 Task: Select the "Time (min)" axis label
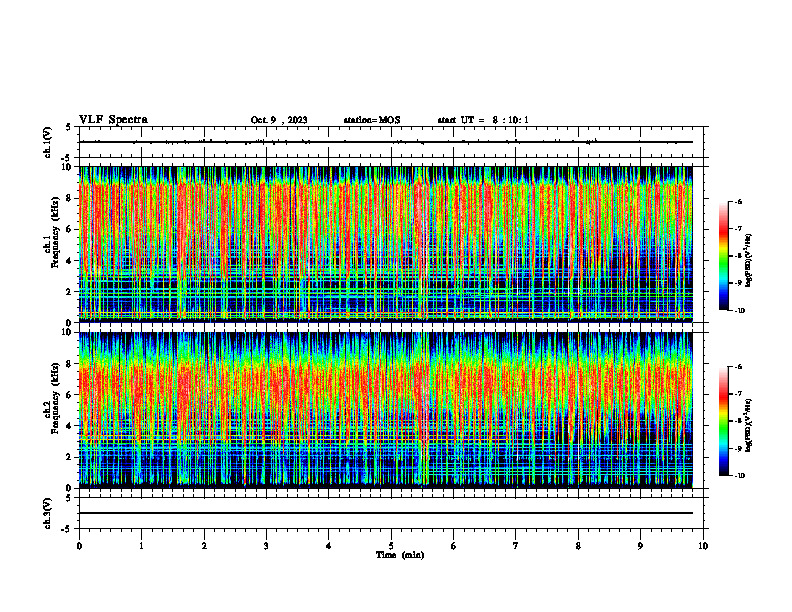[x=400, y=555]
